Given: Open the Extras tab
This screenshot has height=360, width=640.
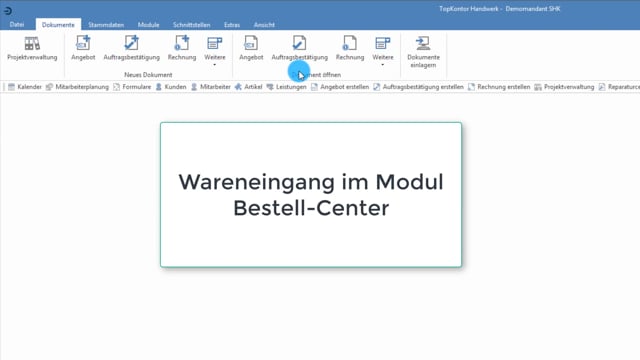Looking at the screenshot, I should (232, 24).
